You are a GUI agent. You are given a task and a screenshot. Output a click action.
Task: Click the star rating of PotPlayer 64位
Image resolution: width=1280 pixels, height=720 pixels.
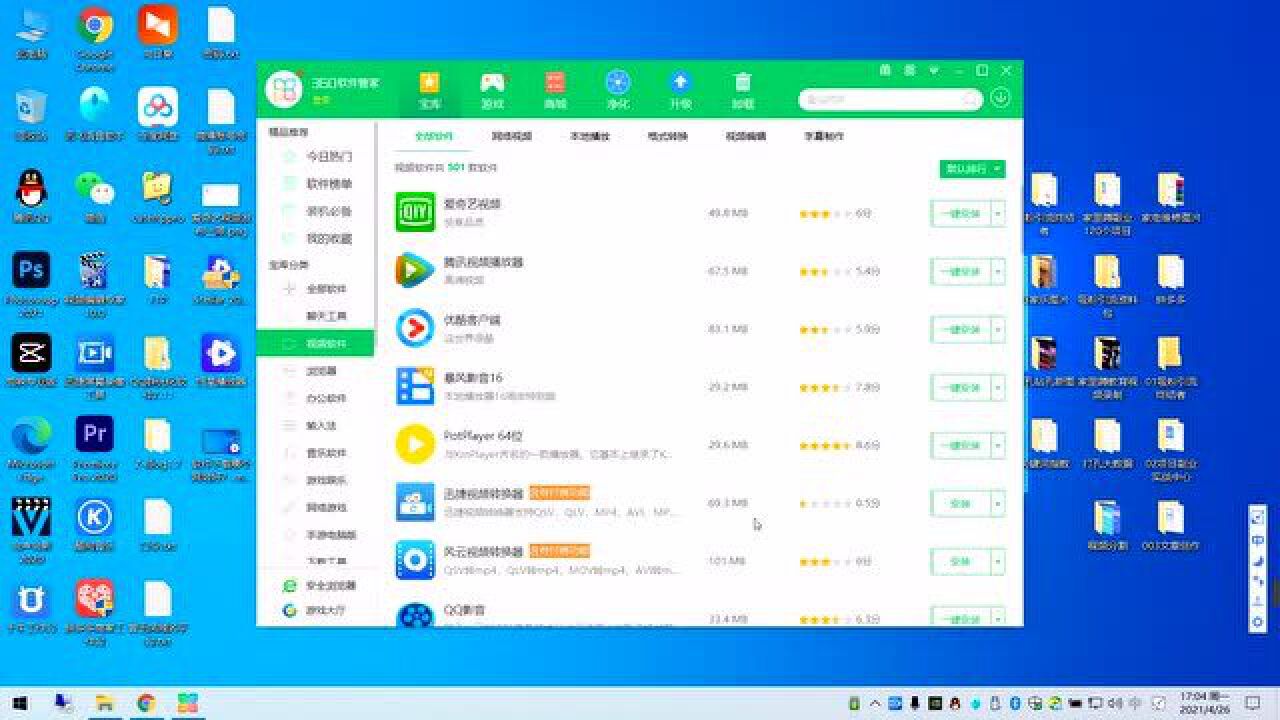(825, 445)
